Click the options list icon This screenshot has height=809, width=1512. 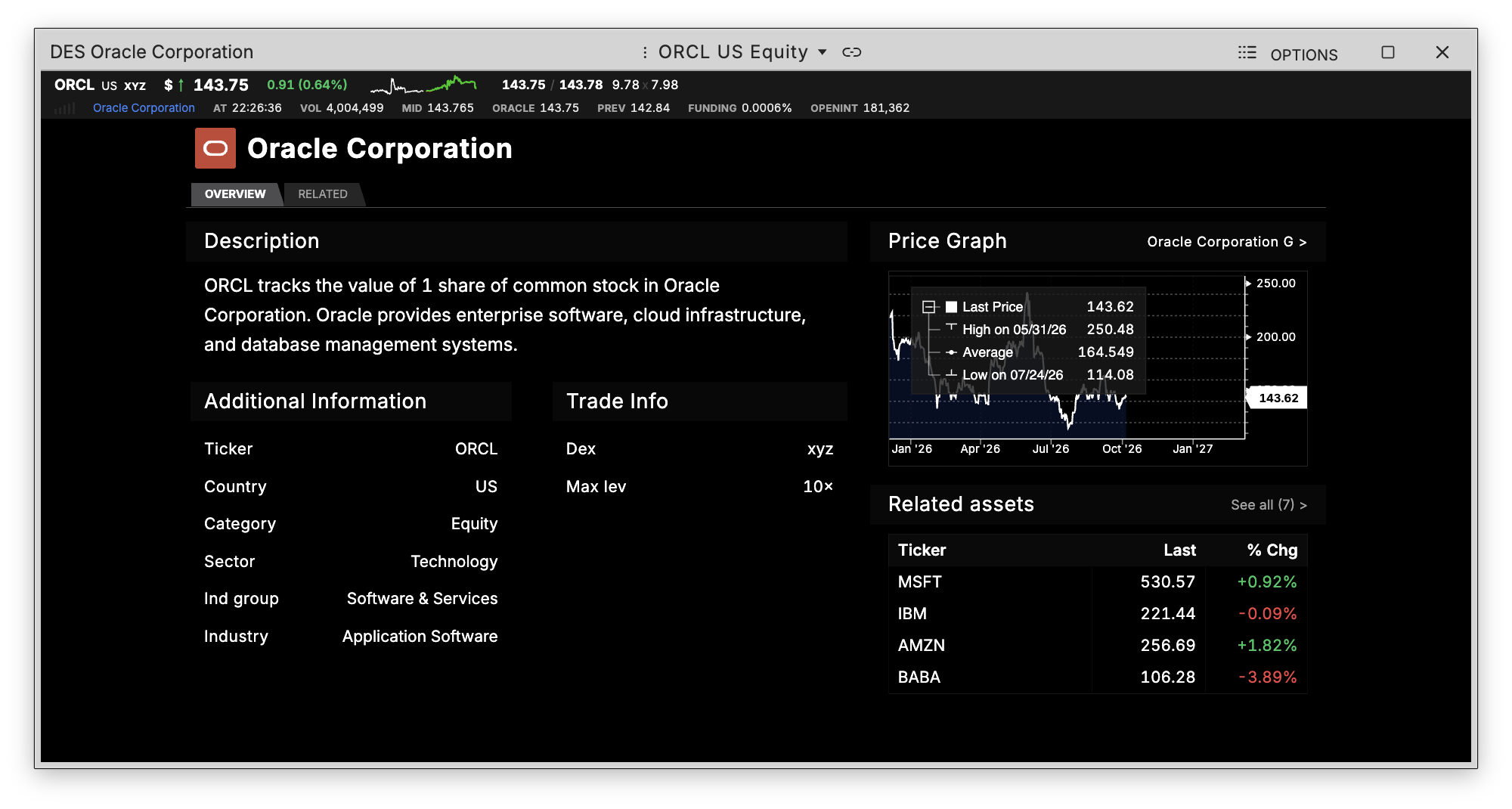tap(1247, 53)
